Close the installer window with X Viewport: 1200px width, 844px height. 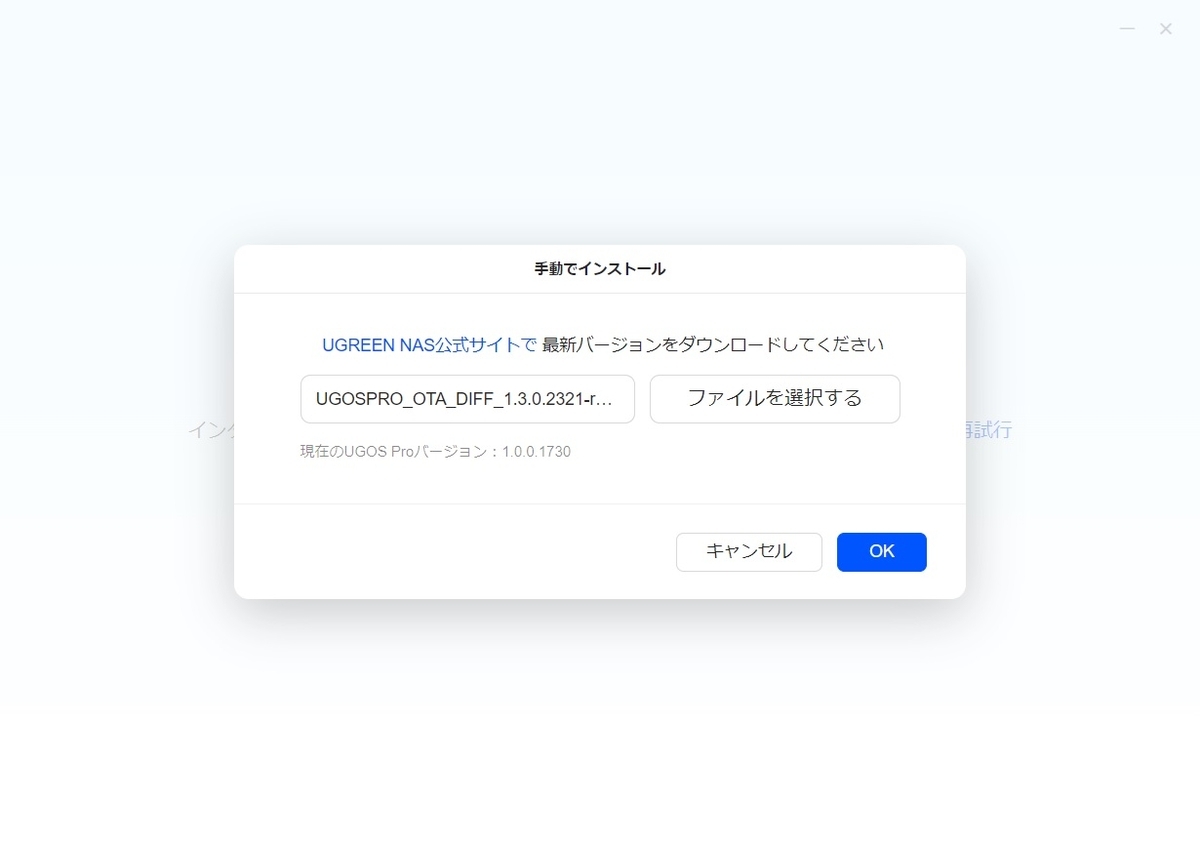(x=1166, y=29)
